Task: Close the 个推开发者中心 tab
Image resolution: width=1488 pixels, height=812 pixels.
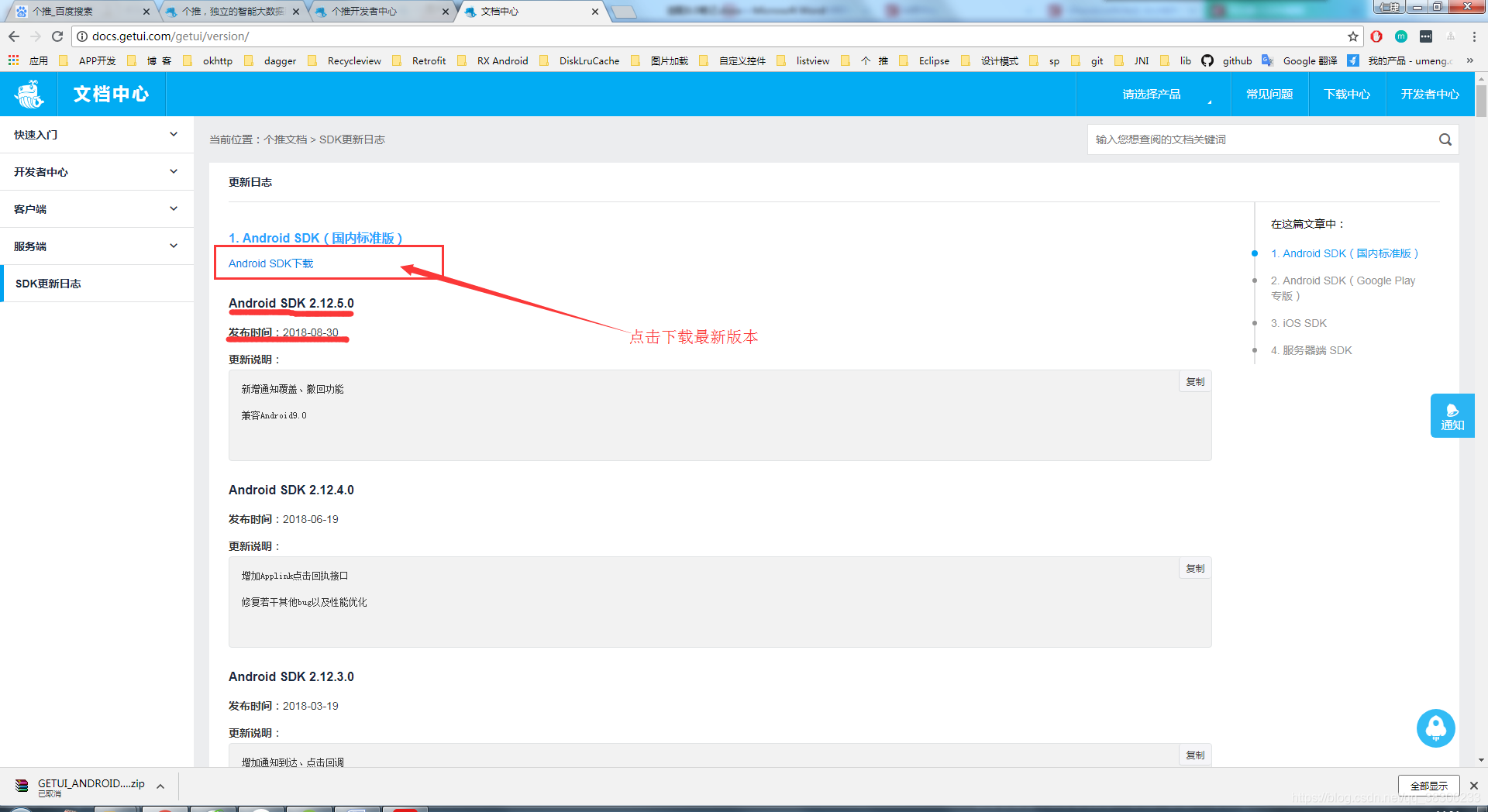Action: click(446, 12)
